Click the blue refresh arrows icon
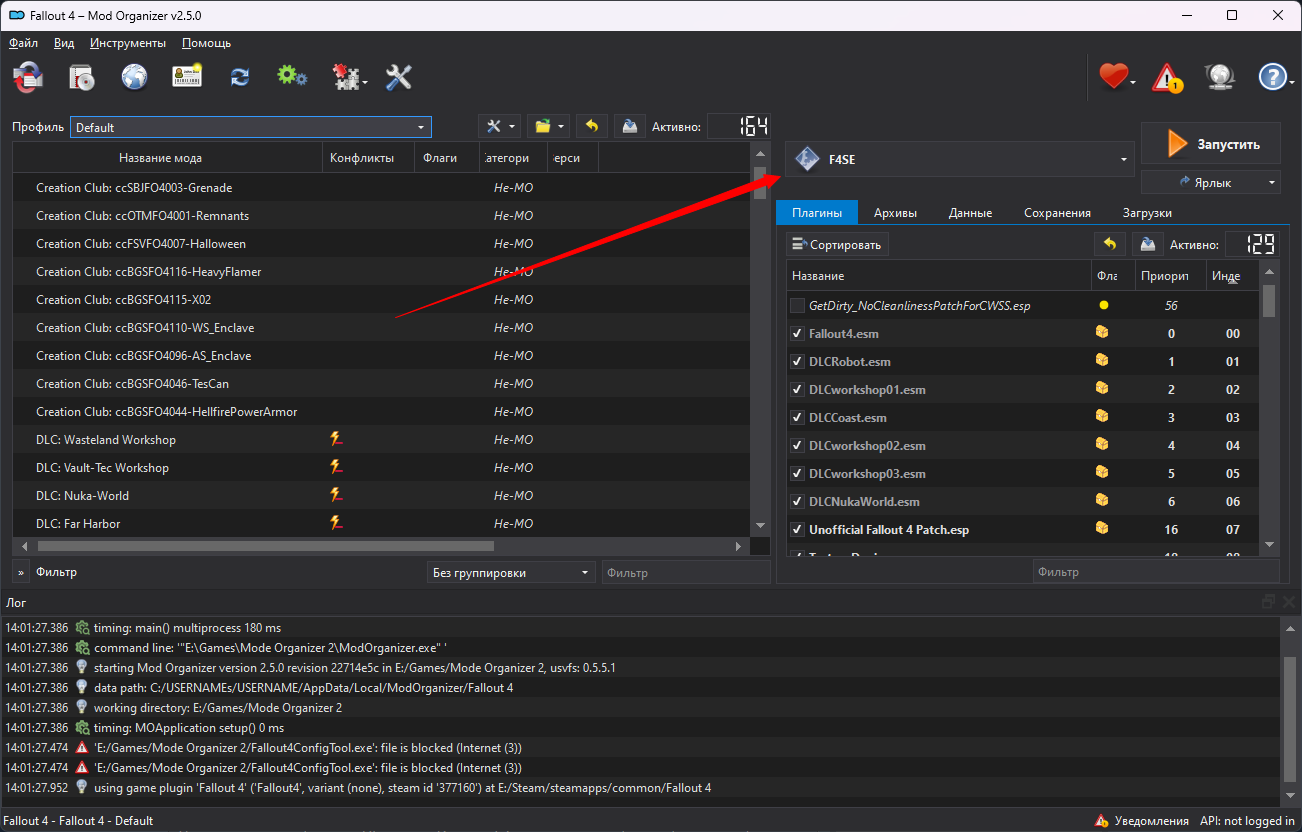 [240, 77]
